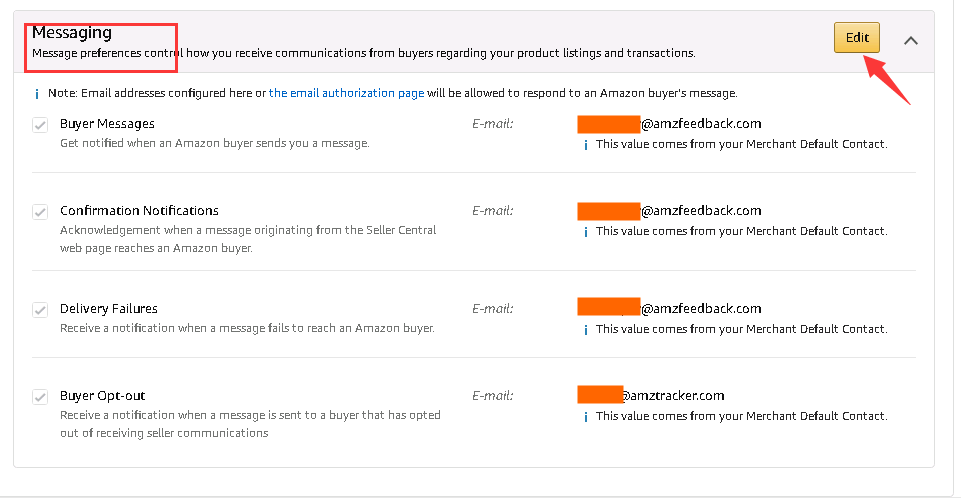Toggle the Buyer Opt-out checkbox
The image size is (961, 501).
40,397
